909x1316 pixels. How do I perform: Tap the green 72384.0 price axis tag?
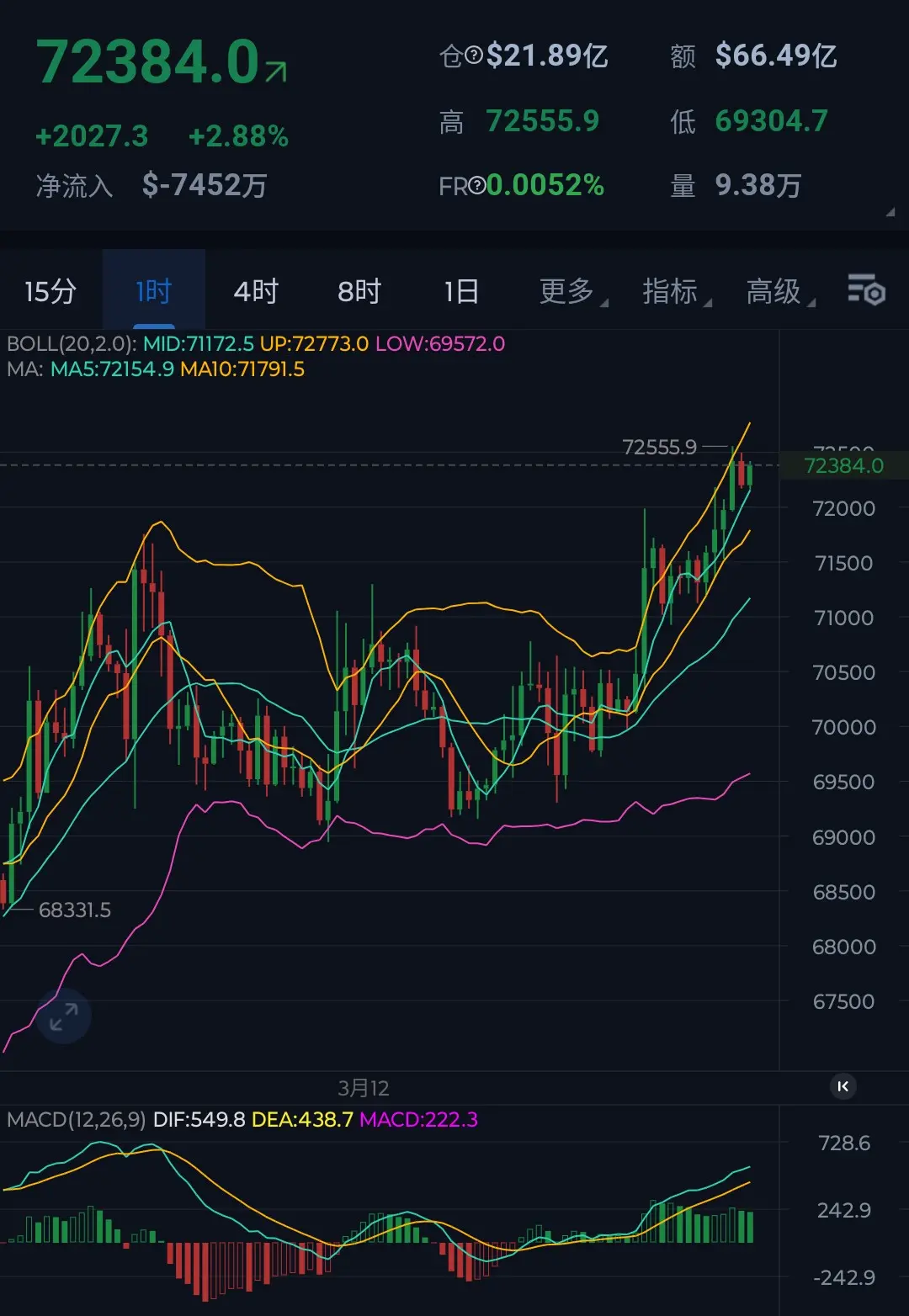844,465
